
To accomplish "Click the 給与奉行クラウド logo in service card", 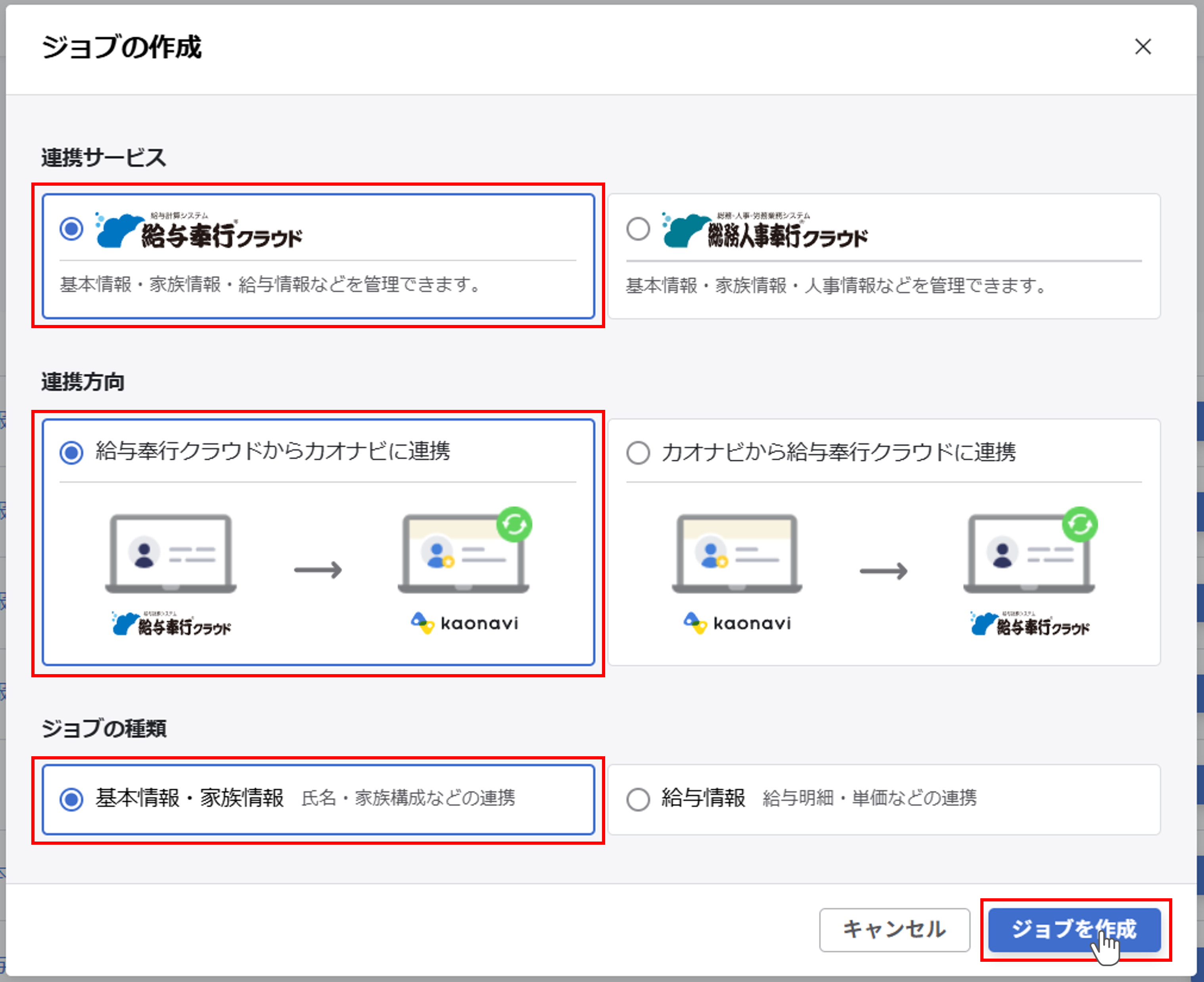I will pos(199,230).
